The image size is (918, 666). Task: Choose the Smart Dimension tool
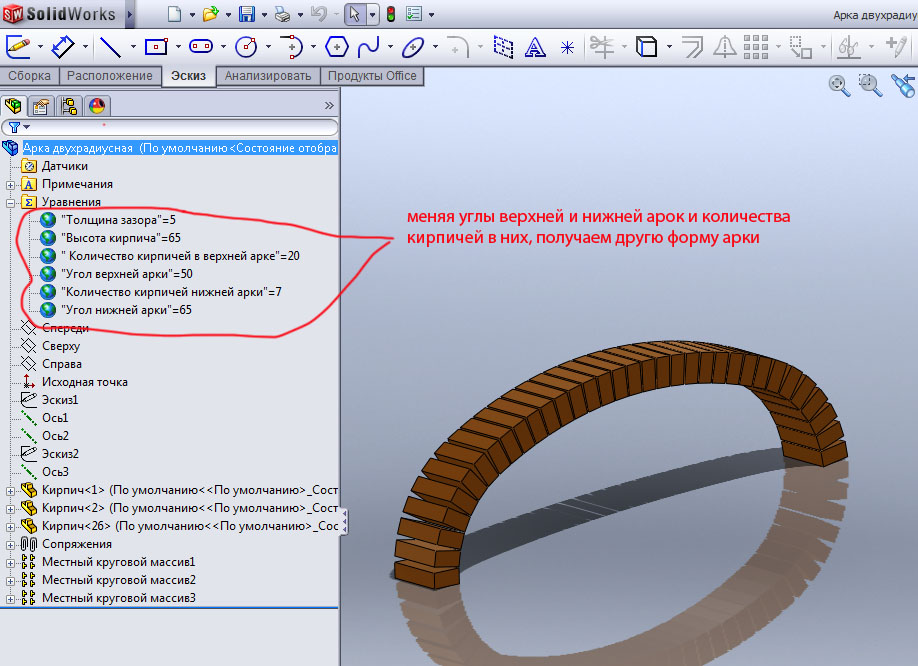(x=65, y=46)
